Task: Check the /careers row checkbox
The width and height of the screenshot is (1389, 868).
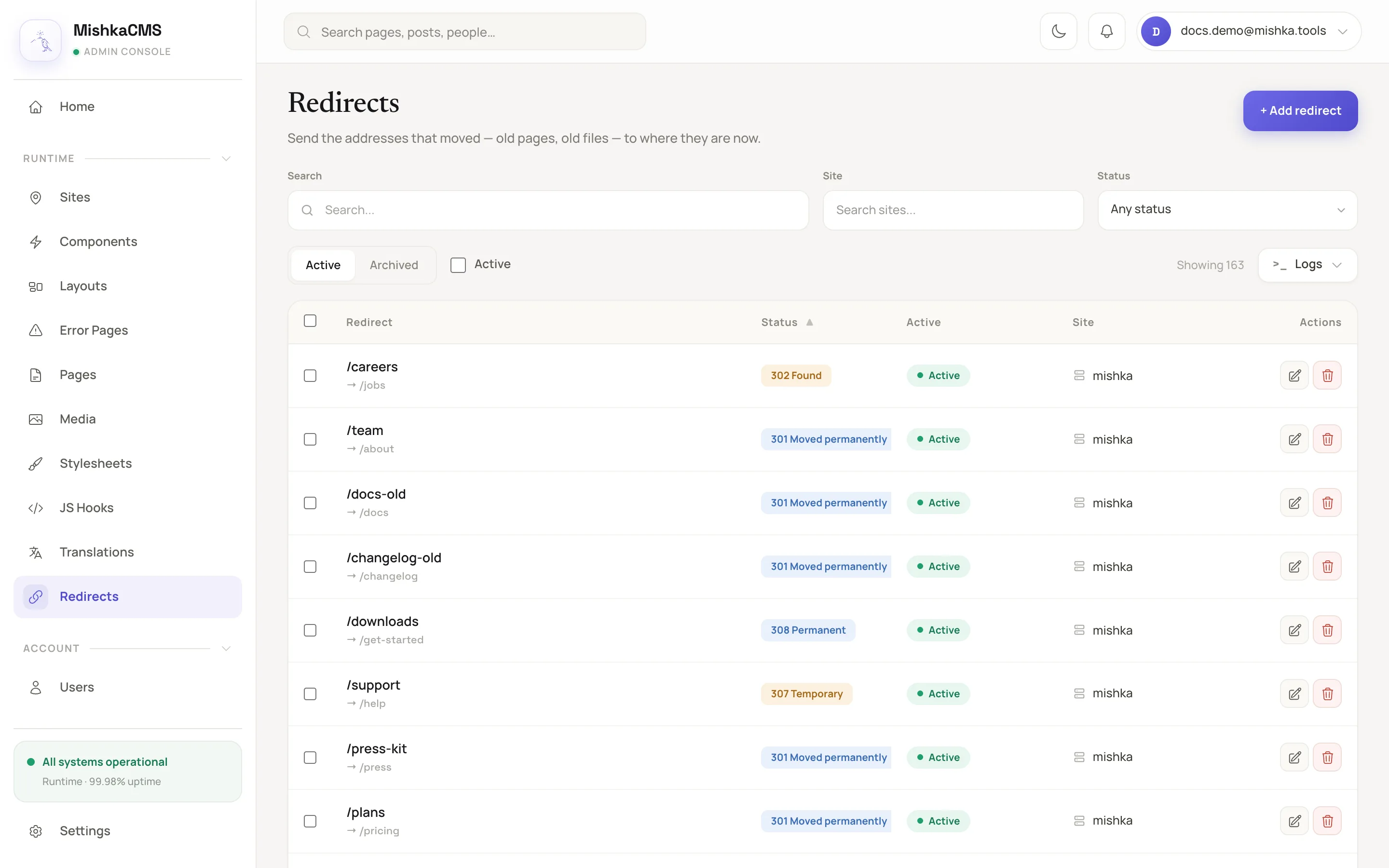Action: point(310,376)
